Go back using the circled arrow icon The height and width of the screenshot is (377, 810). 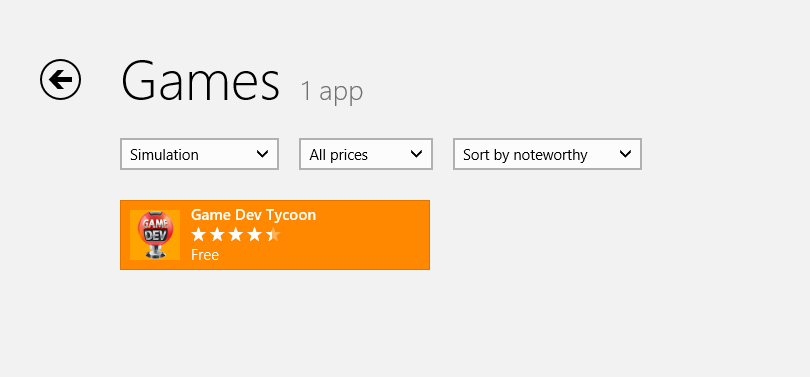pos(60,80)
